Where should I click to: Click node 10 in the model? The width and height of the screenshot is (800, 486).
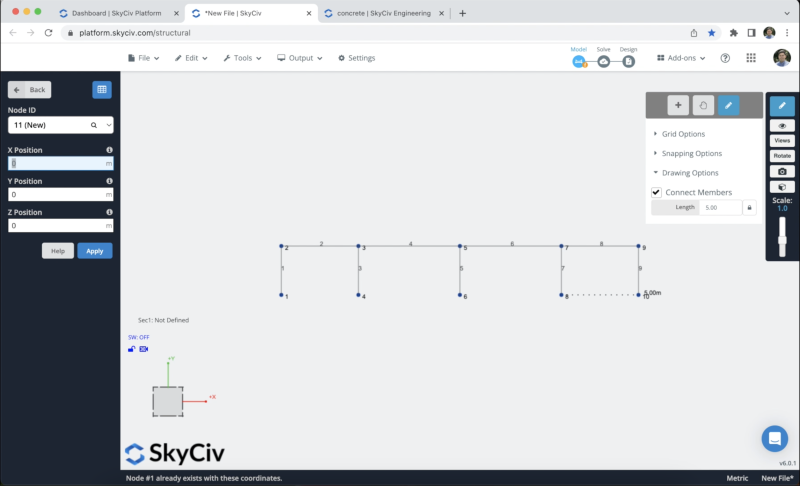point(638,295)
